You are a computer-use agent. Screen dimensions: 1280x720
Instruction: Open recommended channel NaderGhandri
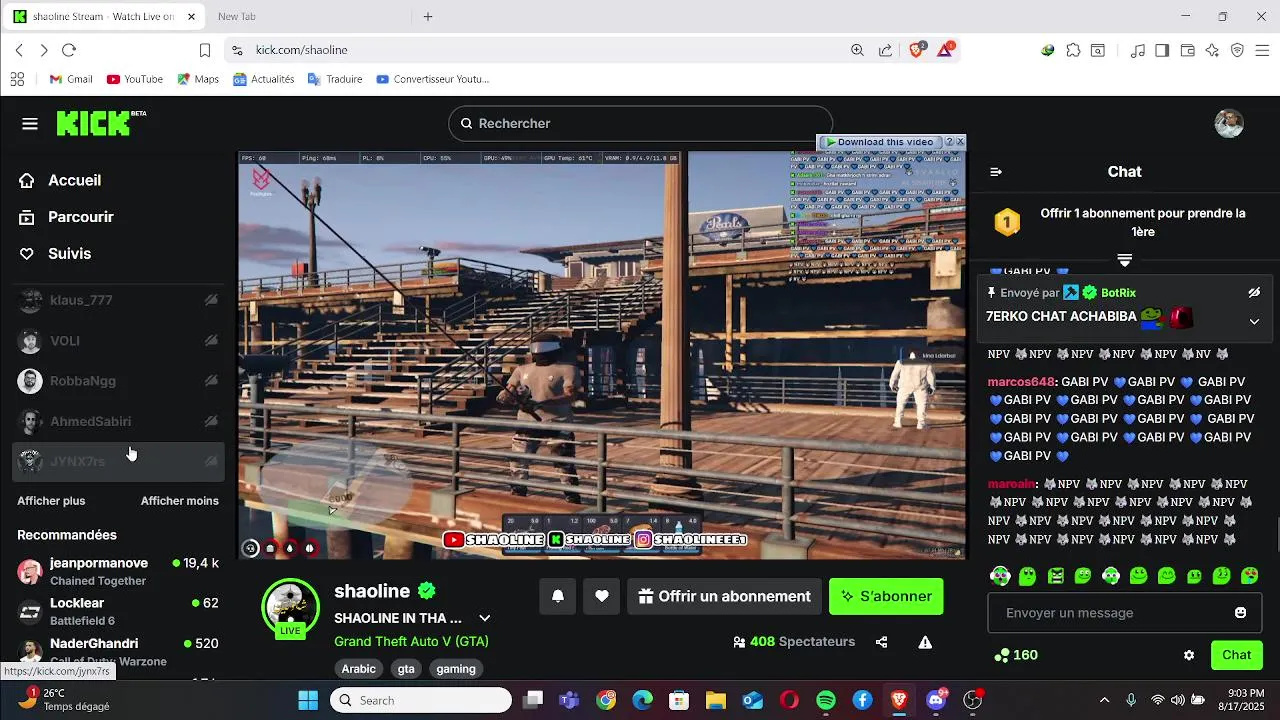[x=119, y=651]
